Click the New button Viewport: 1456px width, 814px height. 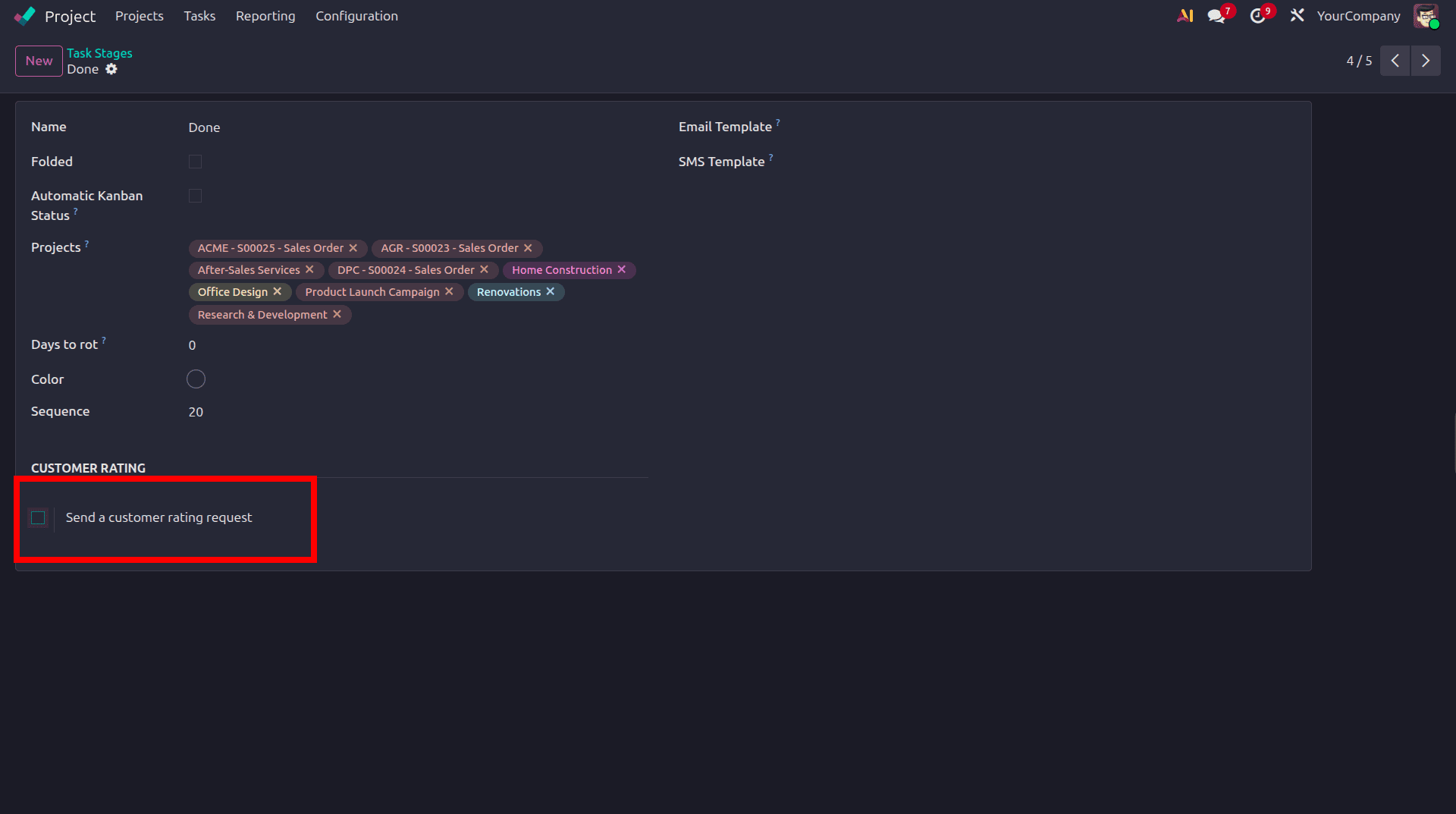pyautogui.click(x=39, y=61)
